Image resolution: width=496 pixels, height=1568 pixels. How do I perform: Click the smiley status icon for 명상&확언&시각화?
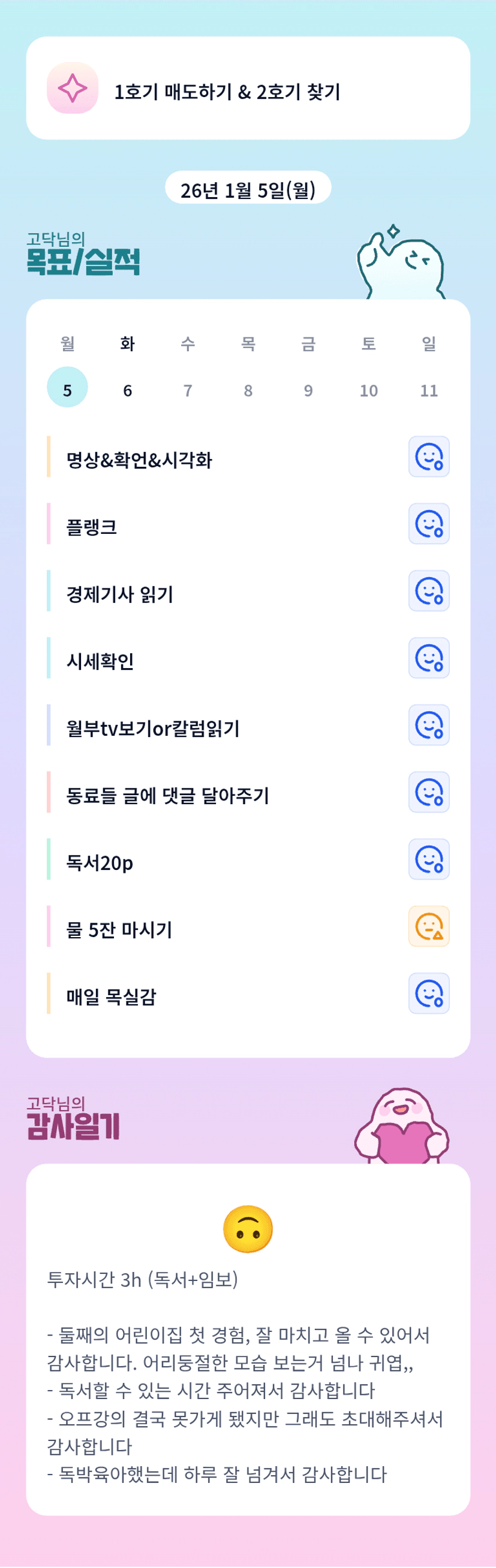[x=429, y=457]
